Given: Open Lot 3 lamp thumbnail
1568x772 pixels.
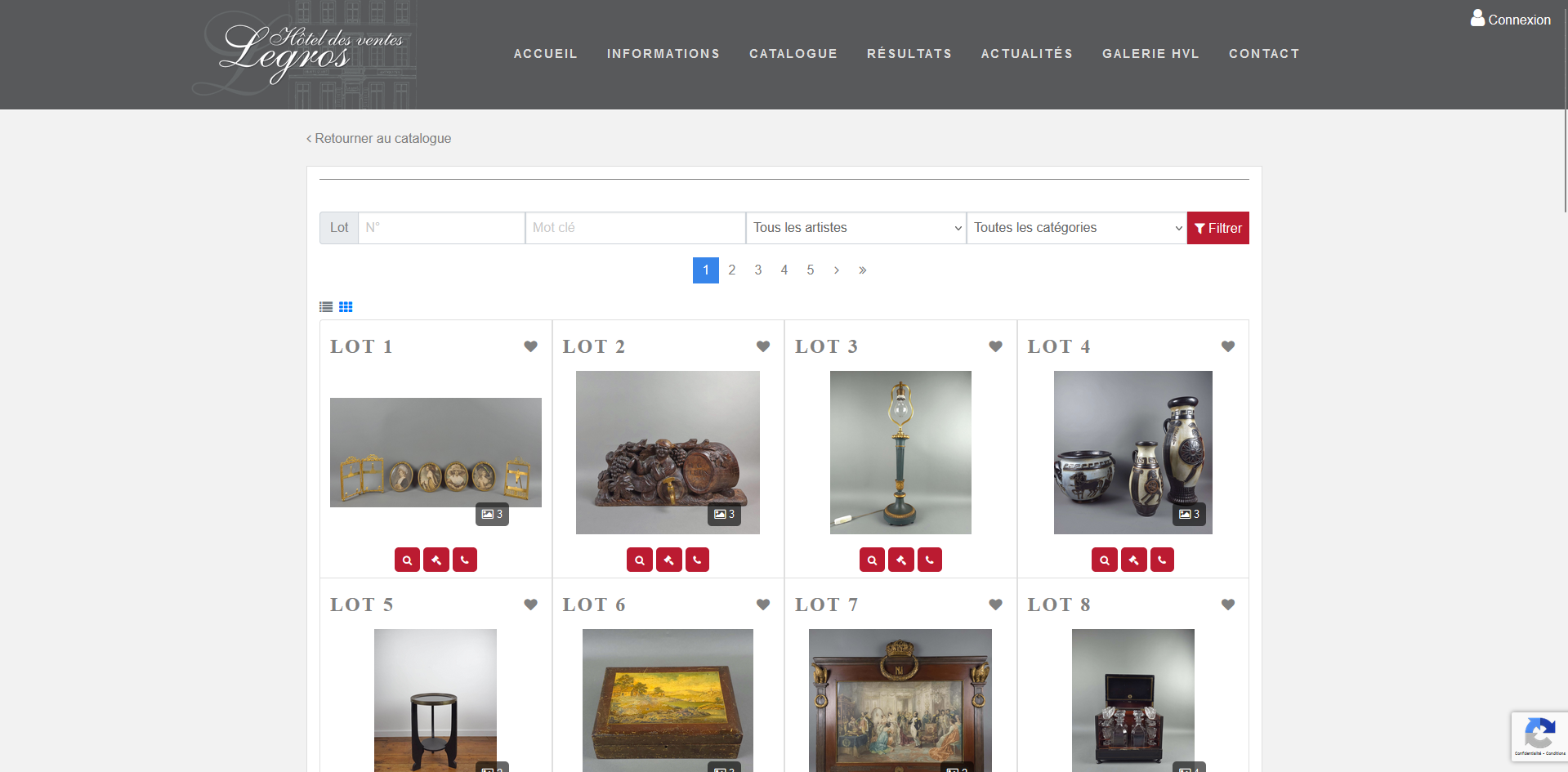Looking at the screenshot, I should tap(900, 453).
